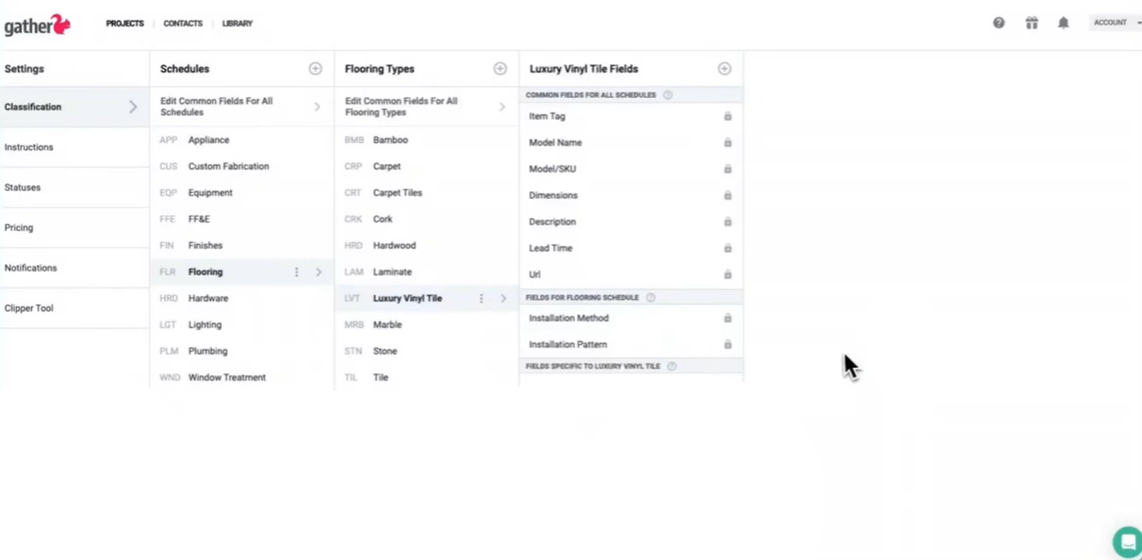Open the notifications bell icon
The width and height of the screenshot is (1142, 560).
click(x=1063, y=23)
